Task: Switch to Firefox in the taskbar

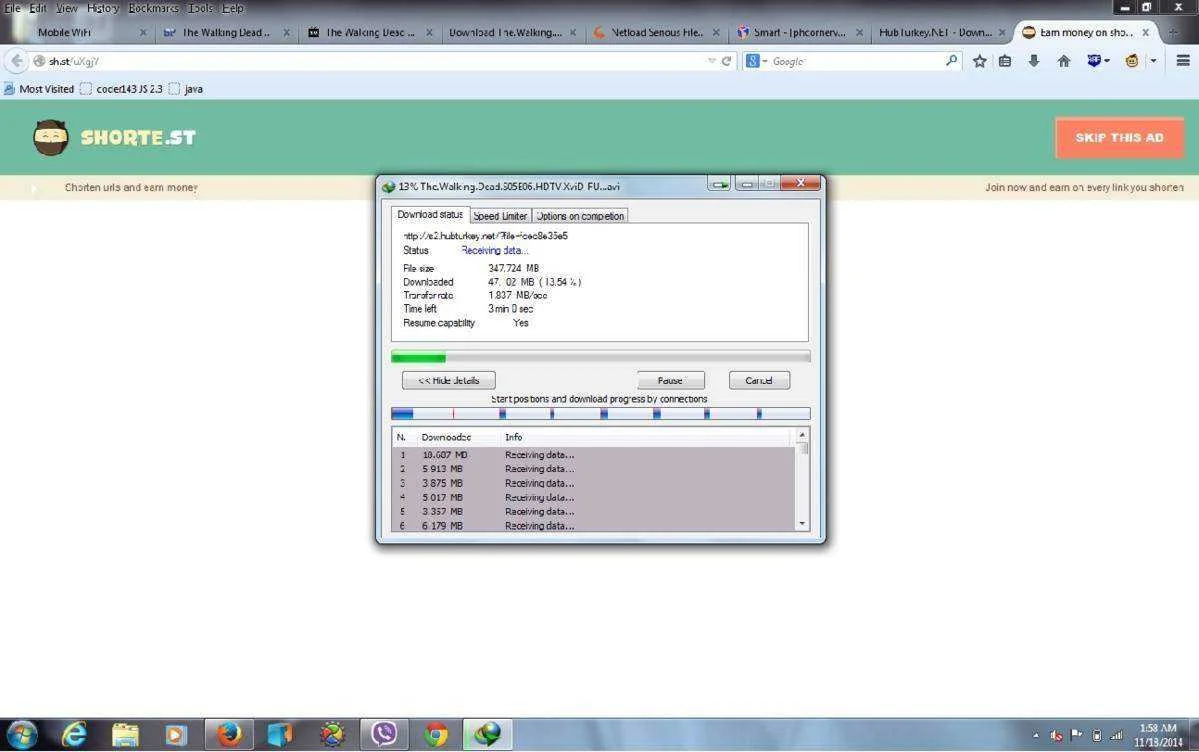Action: click(229, 734)
